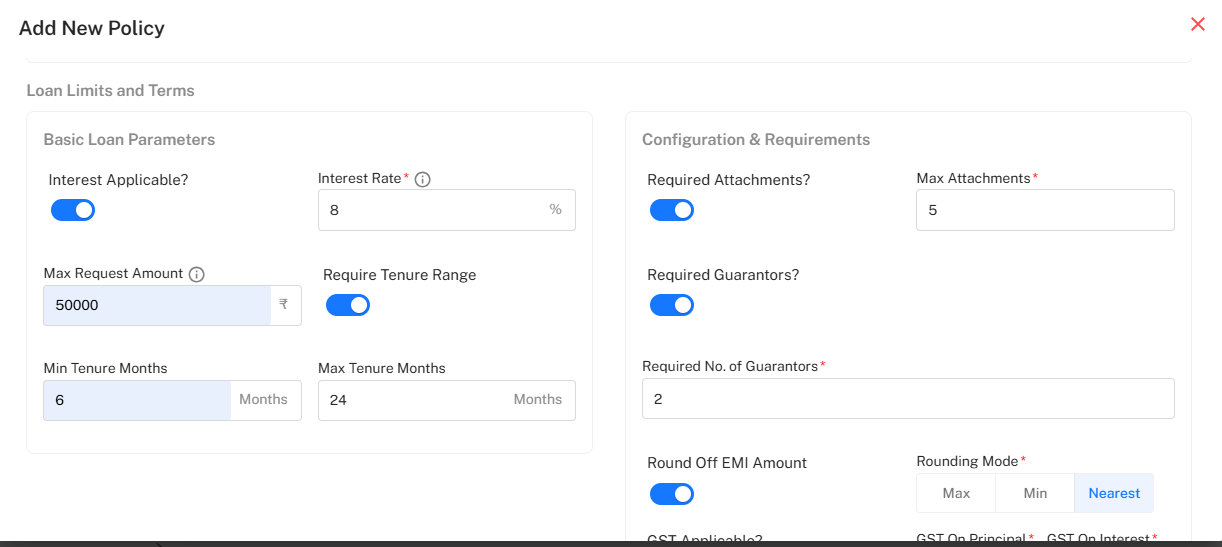1222x547 pixels.
Task: Turn off Required Attachments switch
Action: tap(672, 210)
